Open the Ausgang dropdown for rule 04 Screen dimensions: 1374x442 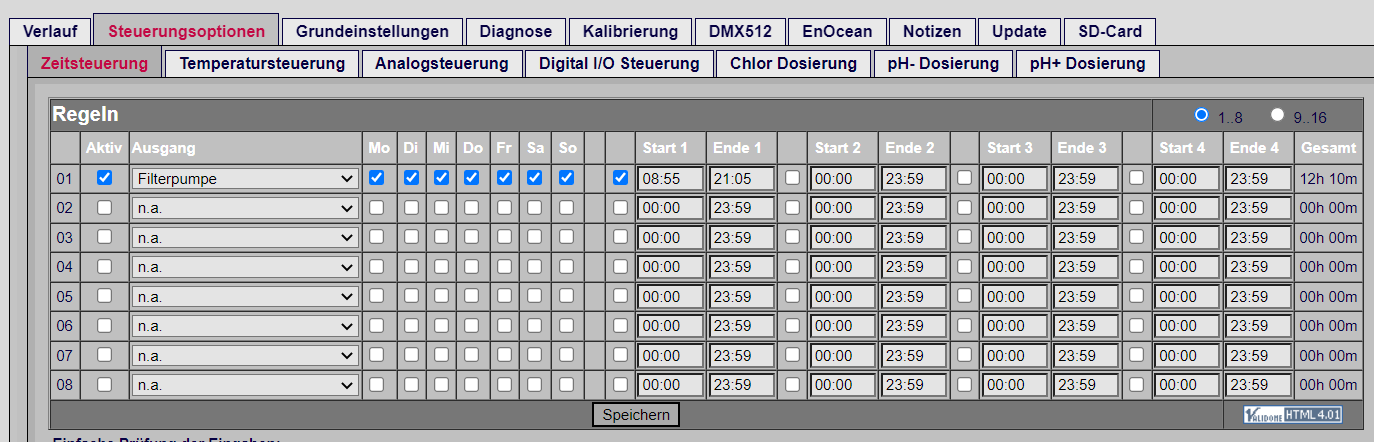tap(244, 268)
